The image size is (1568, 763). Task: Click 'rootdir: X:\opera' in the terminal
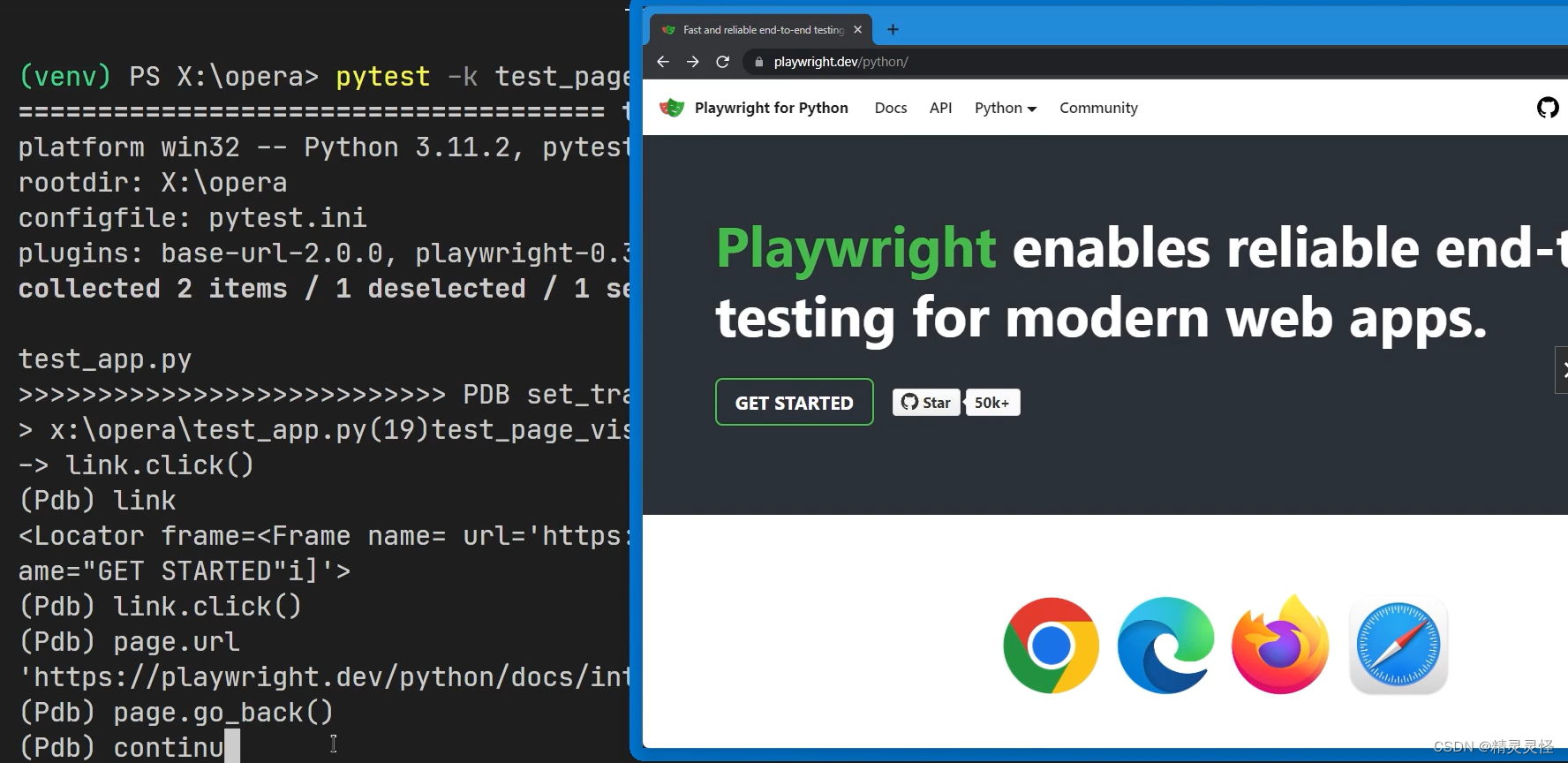[153, 183]
